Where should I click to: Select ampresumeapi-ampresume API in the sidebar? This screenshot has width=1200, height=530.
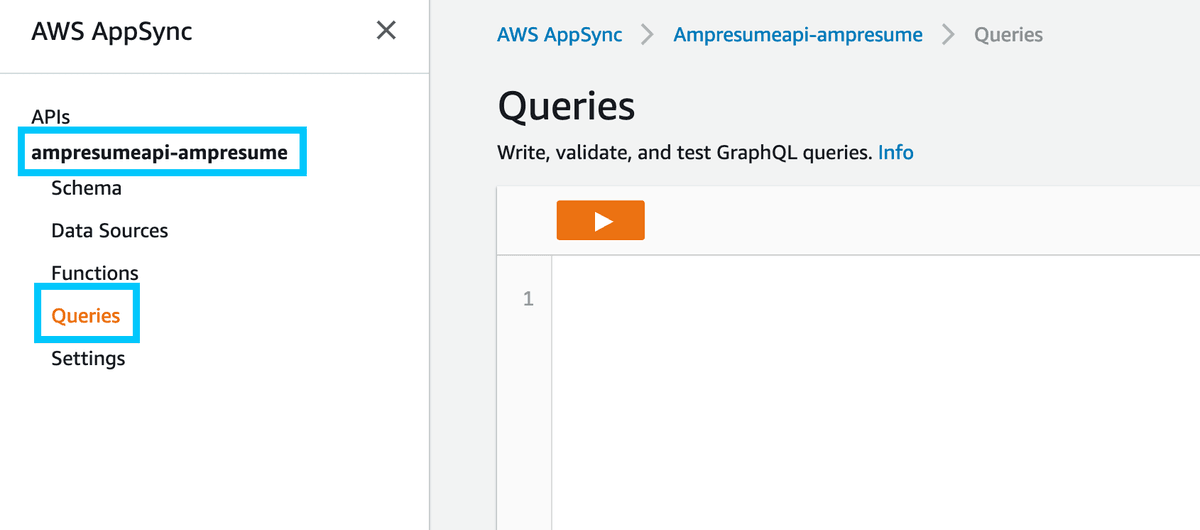click(x=160, y=153)
